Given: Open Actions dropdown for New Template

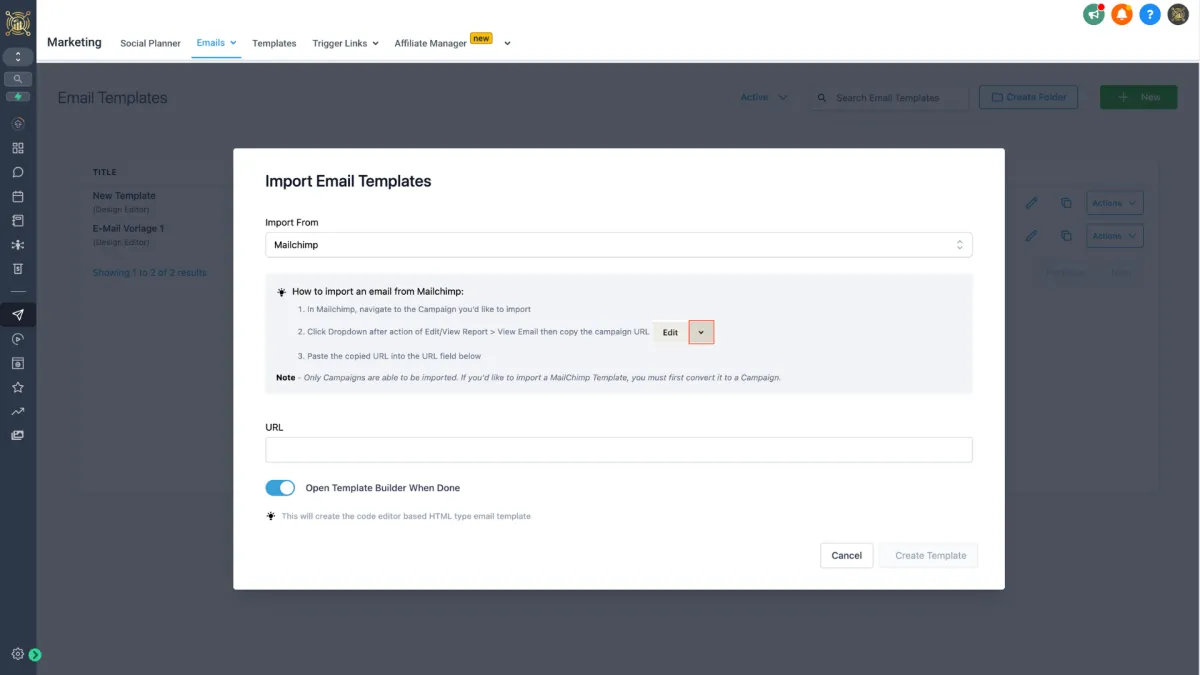Looking at the screenshot, I should coord(1114,203).
